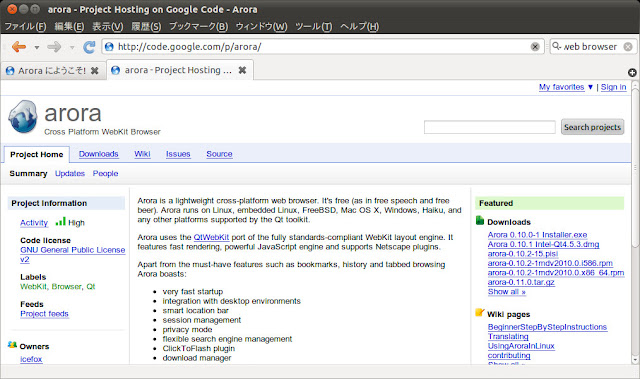Focus the project search input field
This screenshot has height=379, width=640.
pyautogui.click(x=489, y=127)
